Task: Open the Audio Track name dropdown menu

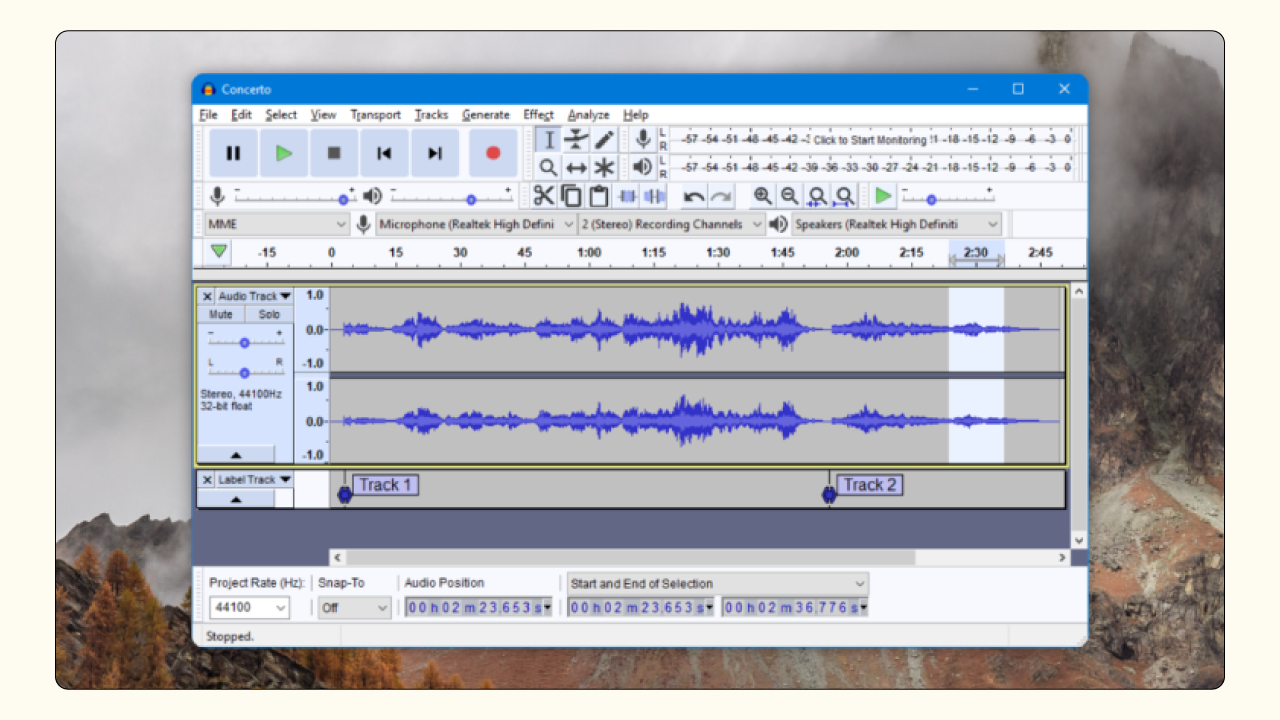Action: click(x=254, y=296)
